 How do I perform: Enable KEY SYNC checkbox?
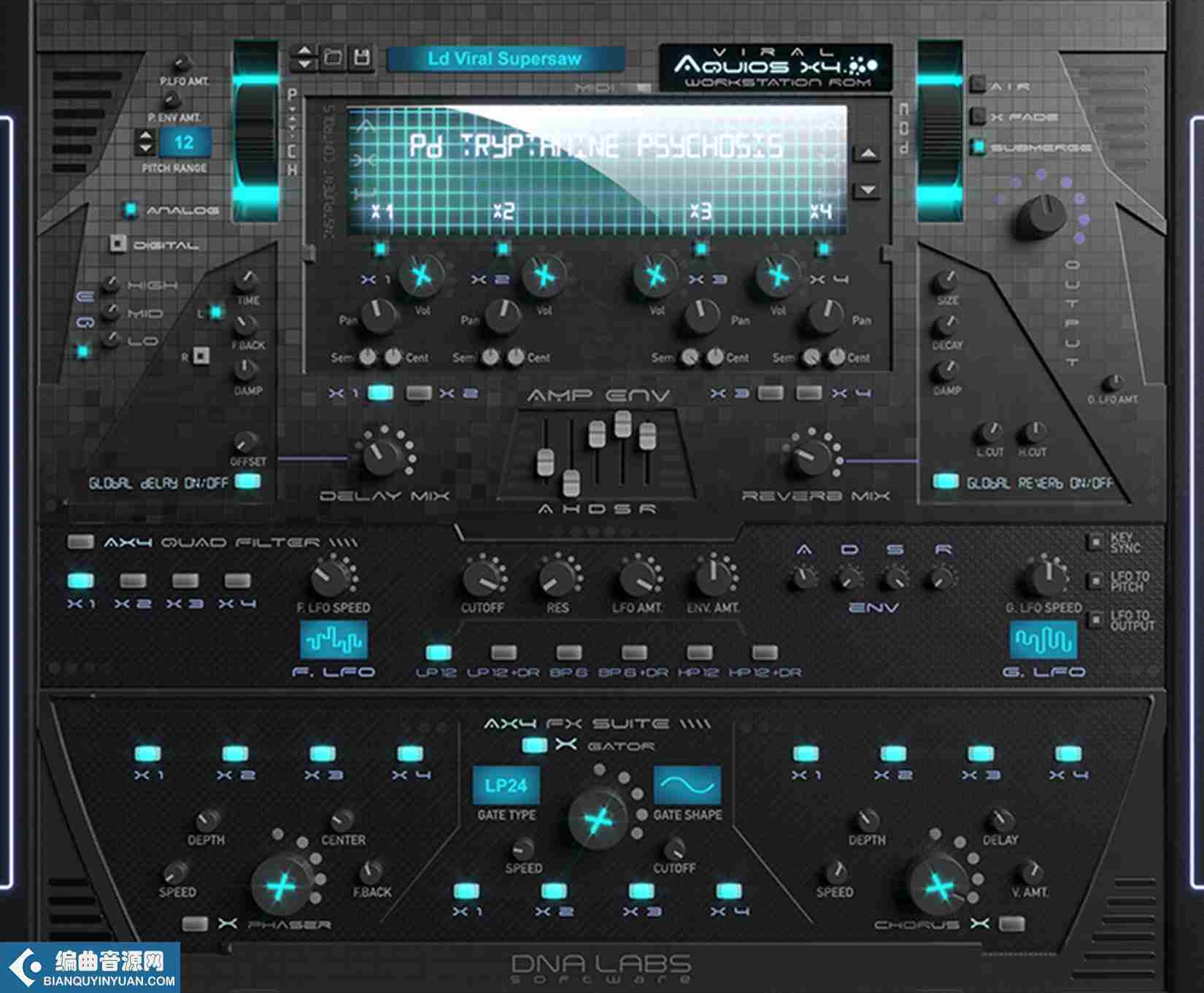(1095, 541)
